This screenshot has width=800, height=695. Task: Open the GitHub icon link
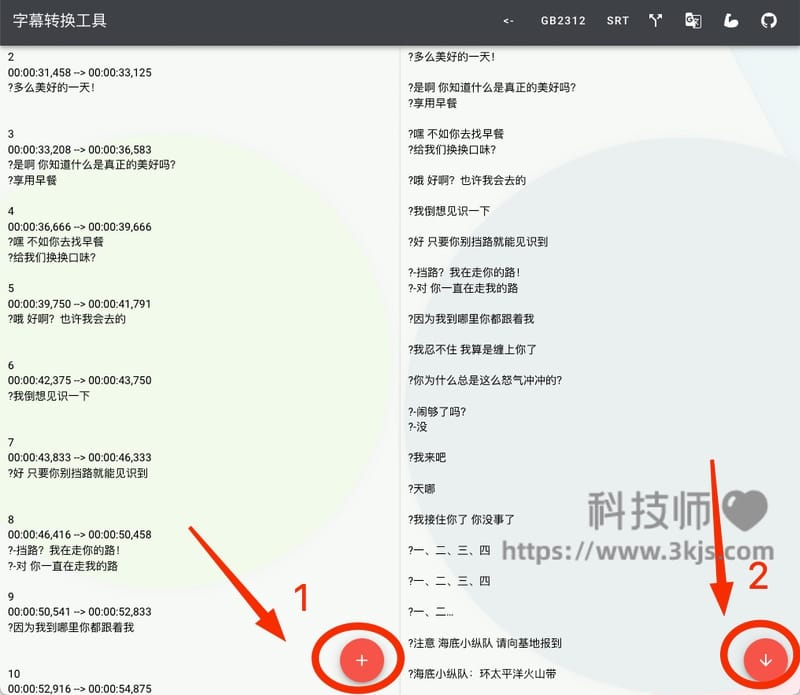[x=769, y=20]
